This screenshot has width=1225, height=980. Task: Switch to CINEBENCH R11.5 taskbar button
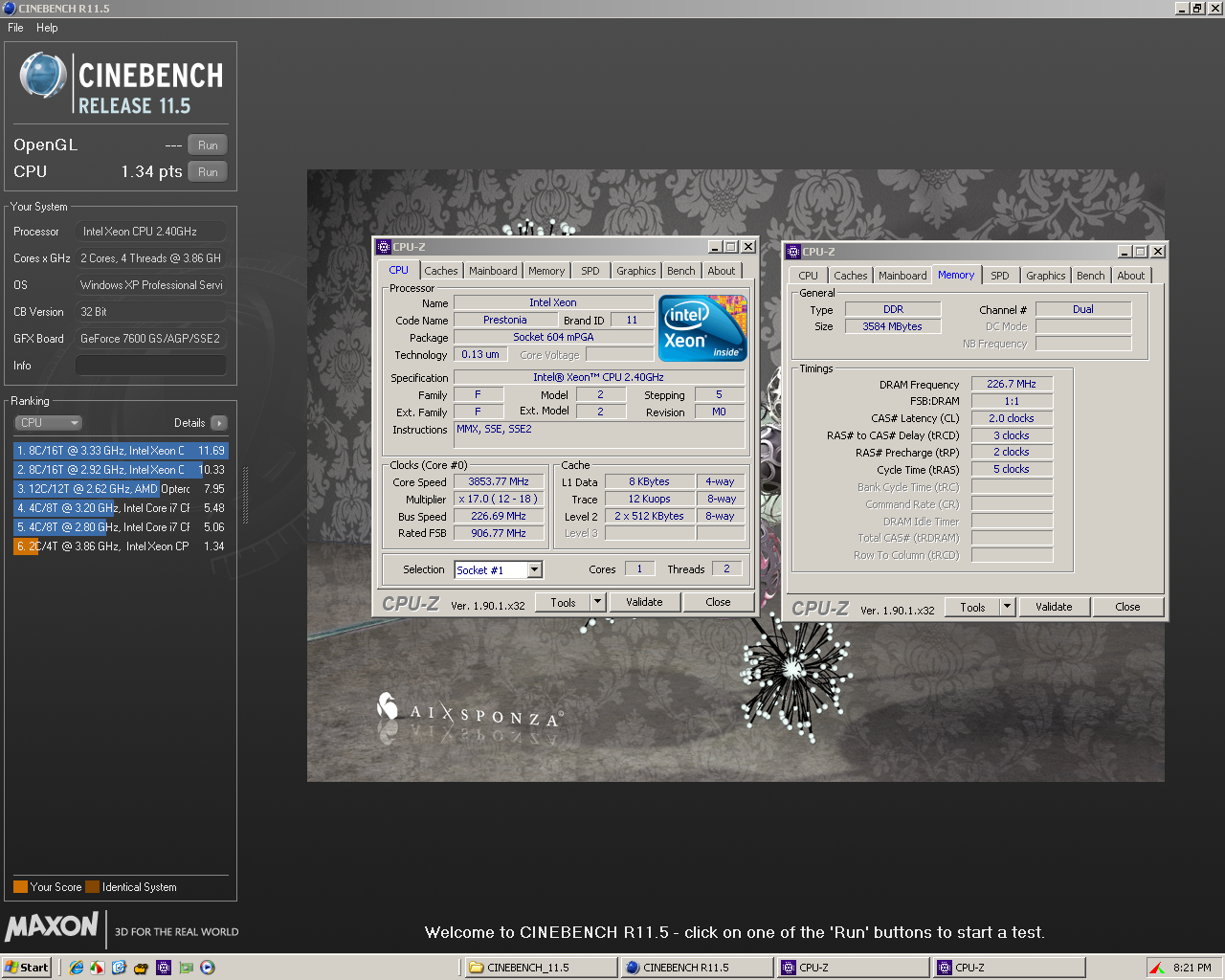698,968
